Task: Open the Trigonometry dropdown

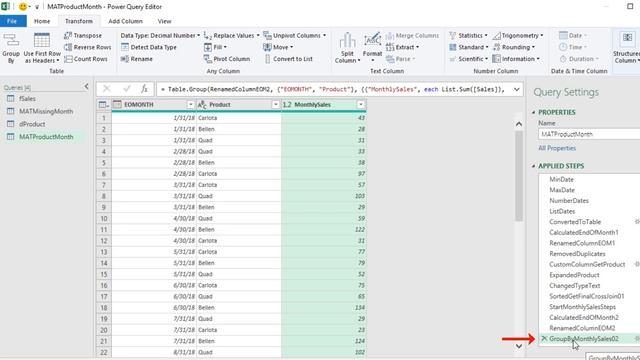Action: (518, 36)
